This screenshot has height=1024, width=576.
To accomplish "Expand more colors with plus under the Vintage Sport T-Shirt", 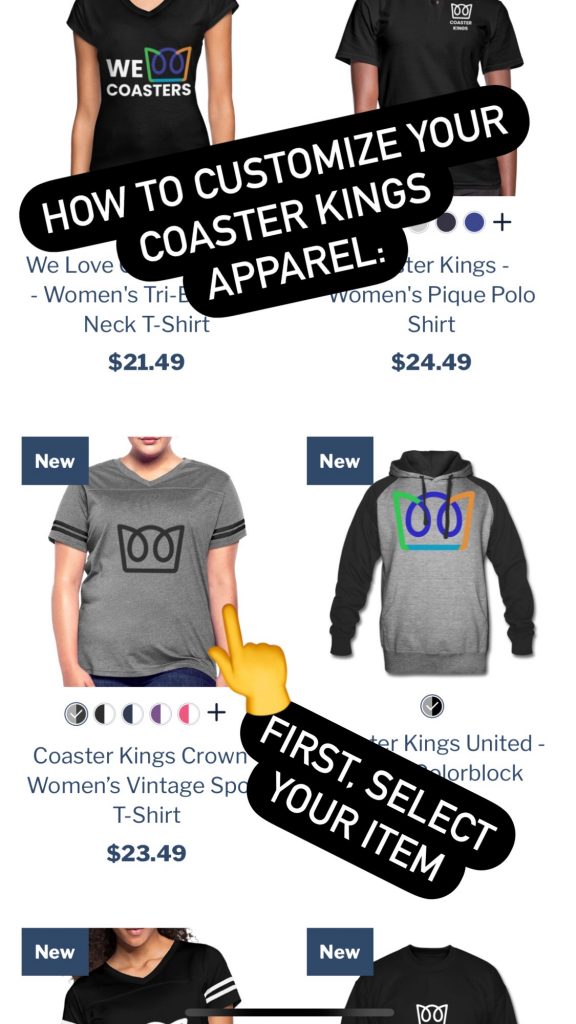I will coord(216,712).
